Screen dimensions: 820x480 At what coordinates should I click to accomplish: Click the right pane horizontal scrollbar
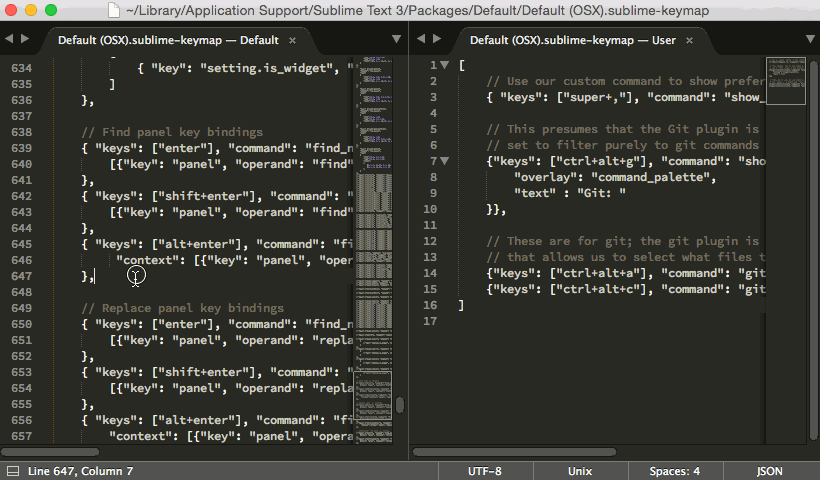click(515, 452)
